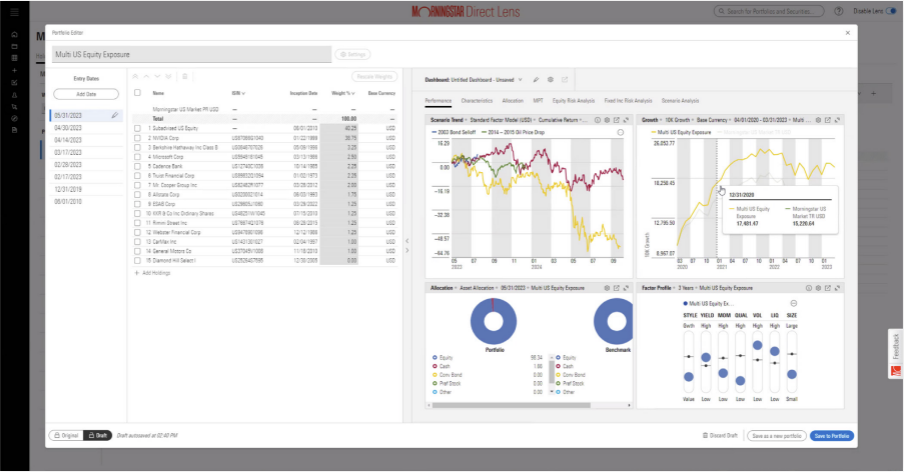Image resolution: width=904 pixels, height=472 pixels.
Task: Pop out the Factor Profile widget
Action: pos(827,287)
